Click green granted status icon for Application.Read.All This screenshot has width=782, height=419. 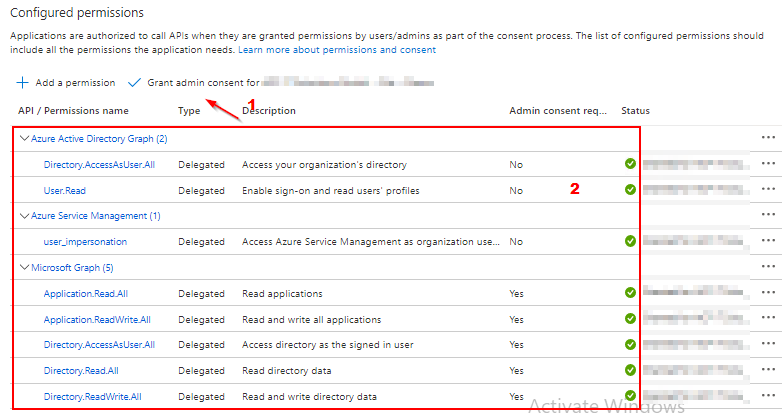(630, 293)
